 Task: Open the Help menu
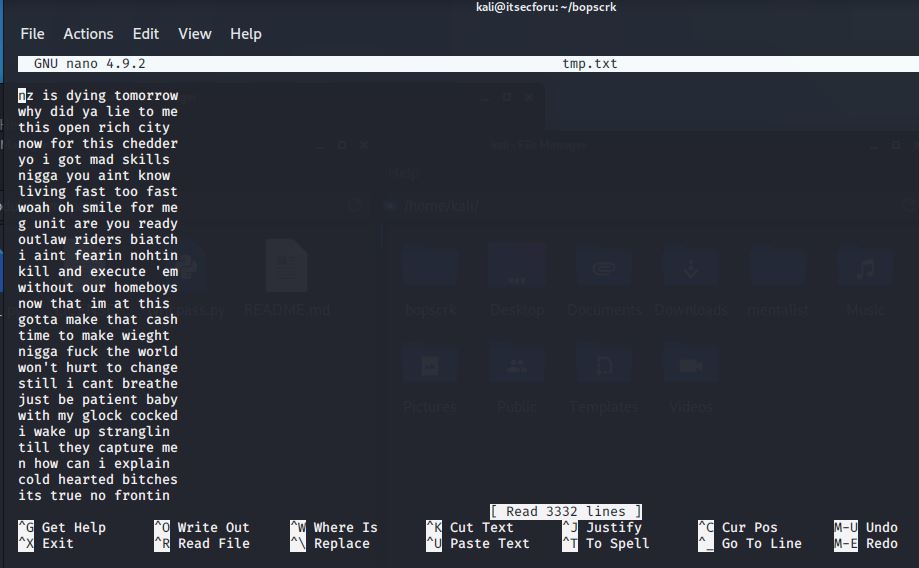tap(246, 34)
